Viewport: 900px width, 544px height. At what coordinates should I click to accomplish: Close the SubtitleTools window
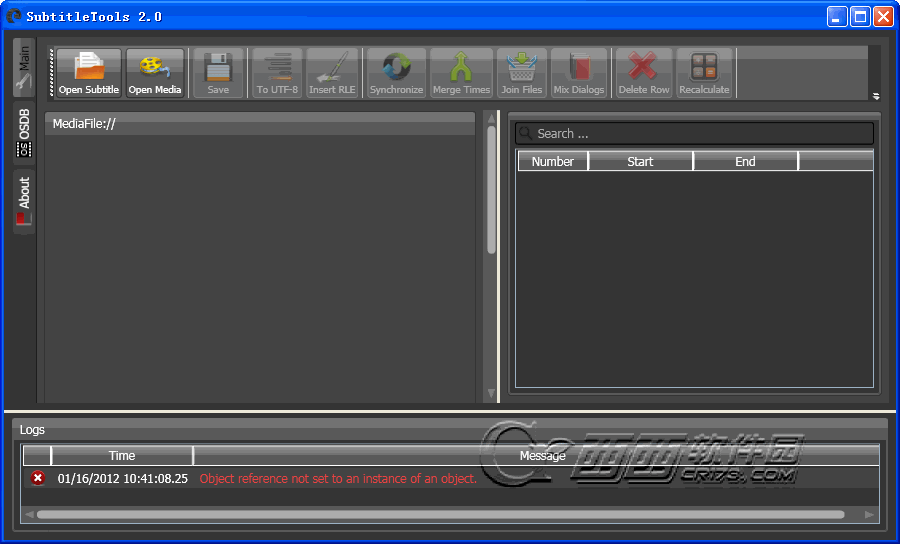point(883,17)
